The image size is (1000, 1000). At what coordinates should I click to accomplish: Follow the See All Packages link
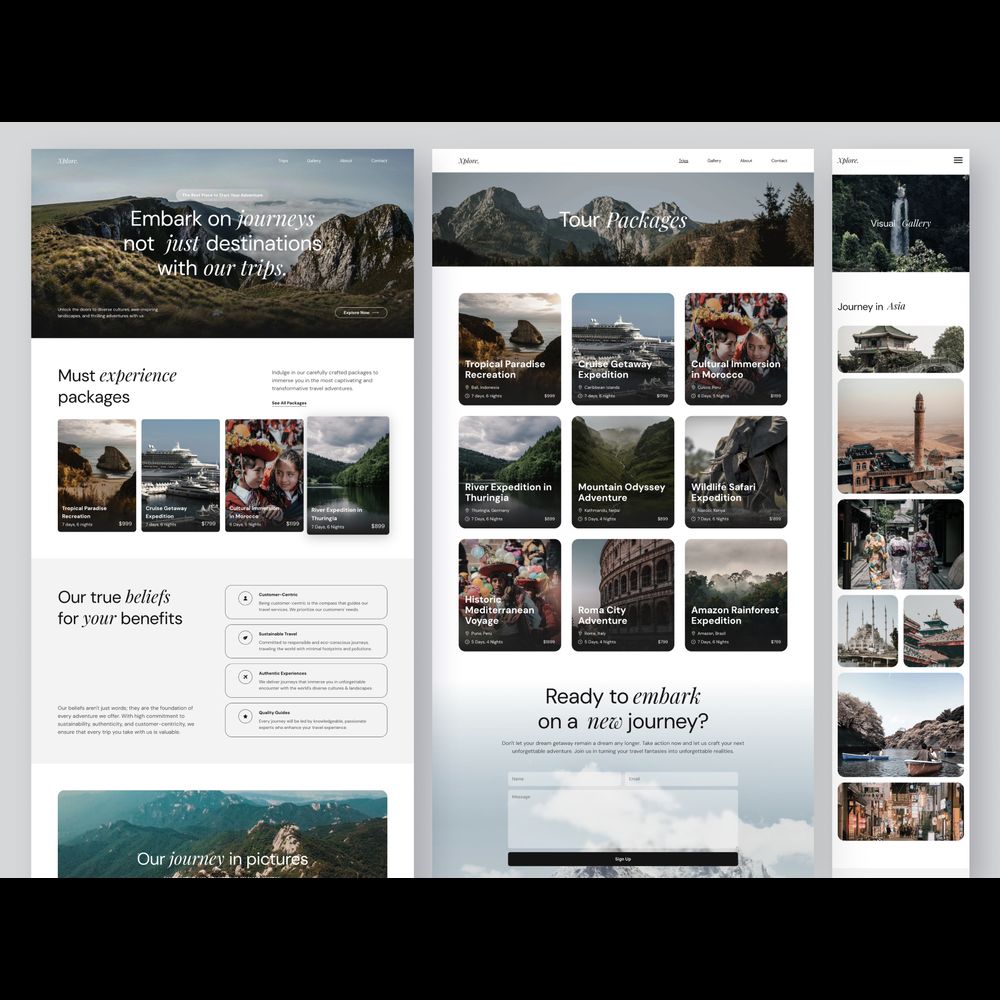tap(289, 403)
